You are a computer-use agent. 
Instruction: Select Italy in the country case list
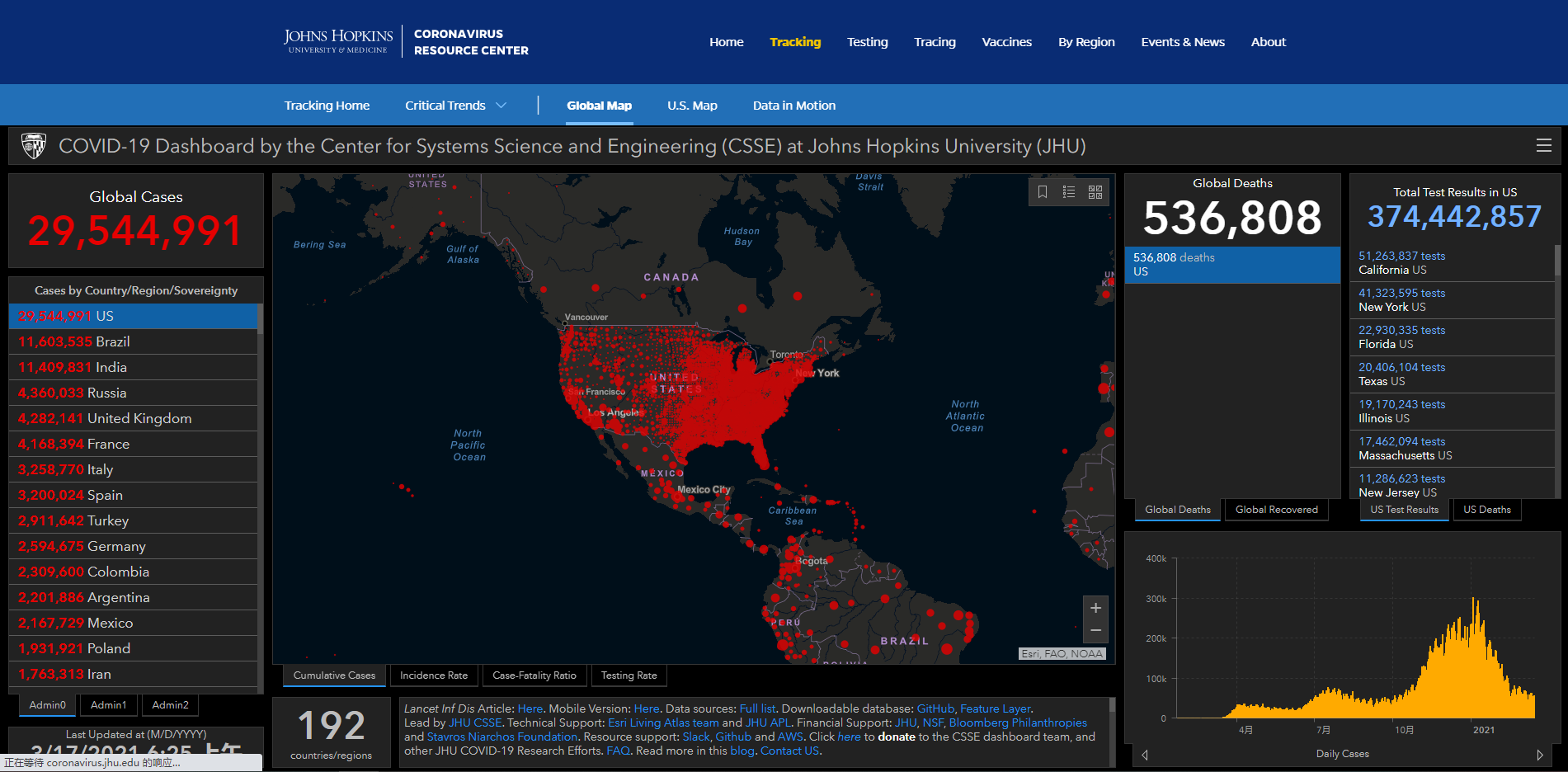point(133,469)
